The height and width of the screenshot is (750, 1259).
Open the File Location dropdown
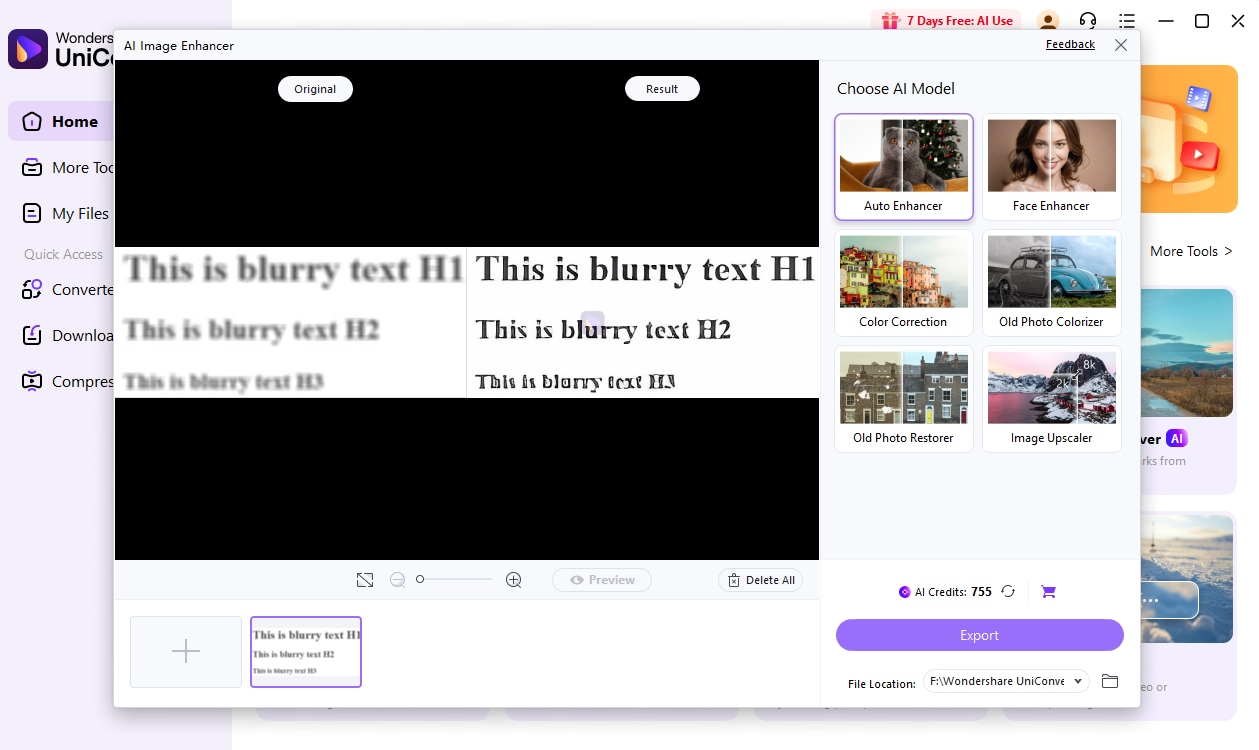pyautogui.click(x=1006, y=681)
